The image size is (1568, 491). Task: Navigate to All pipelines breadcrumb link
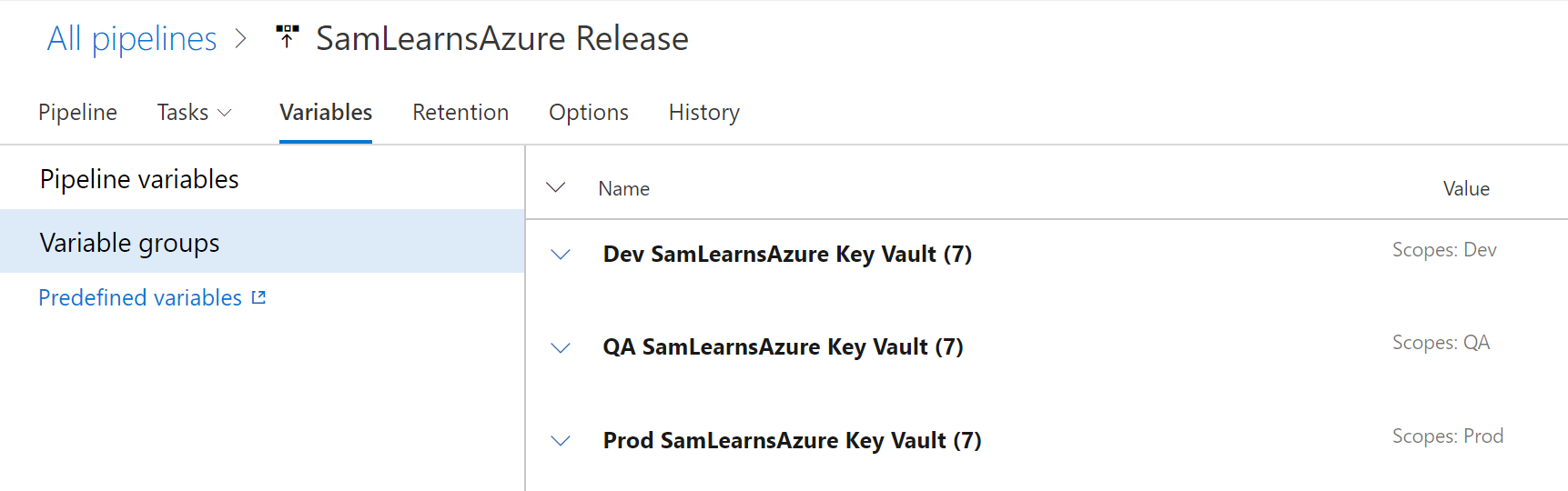132,39
